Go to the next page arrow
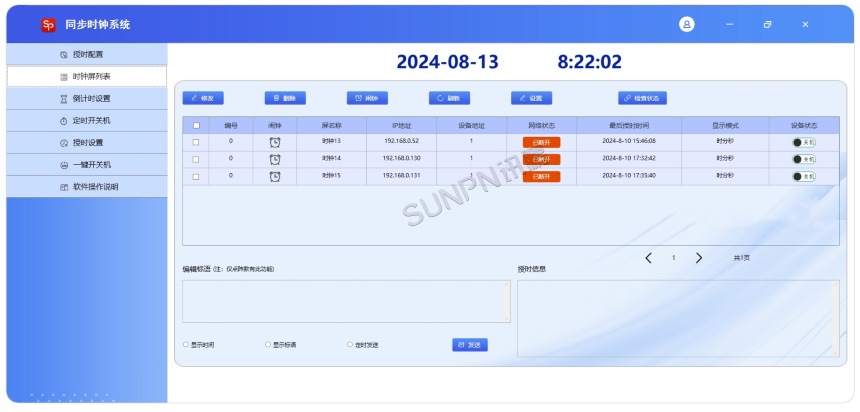This screenshot has height=412, width=860. tap(699, 258)
